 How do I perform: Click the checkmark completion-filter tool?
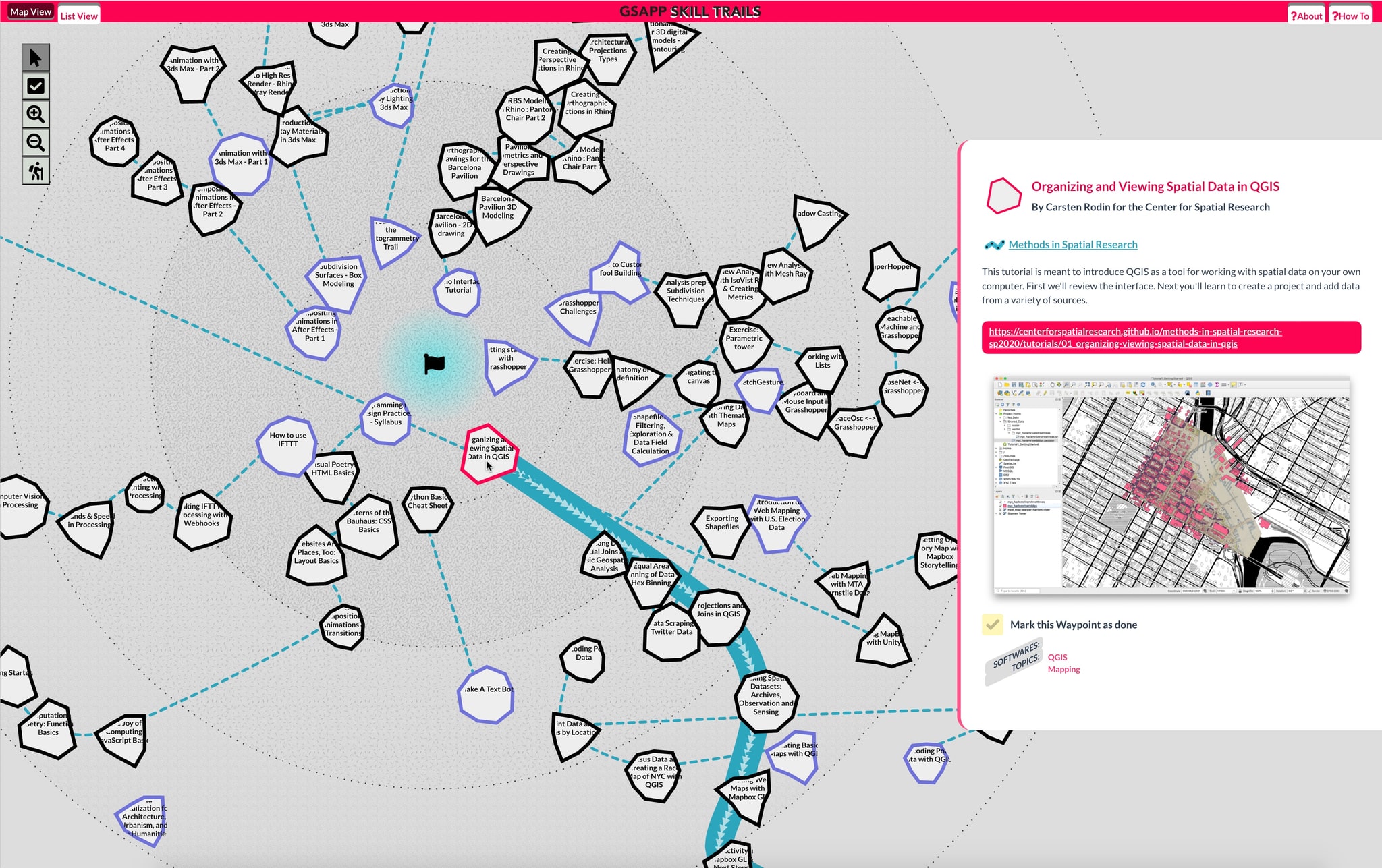35,86
